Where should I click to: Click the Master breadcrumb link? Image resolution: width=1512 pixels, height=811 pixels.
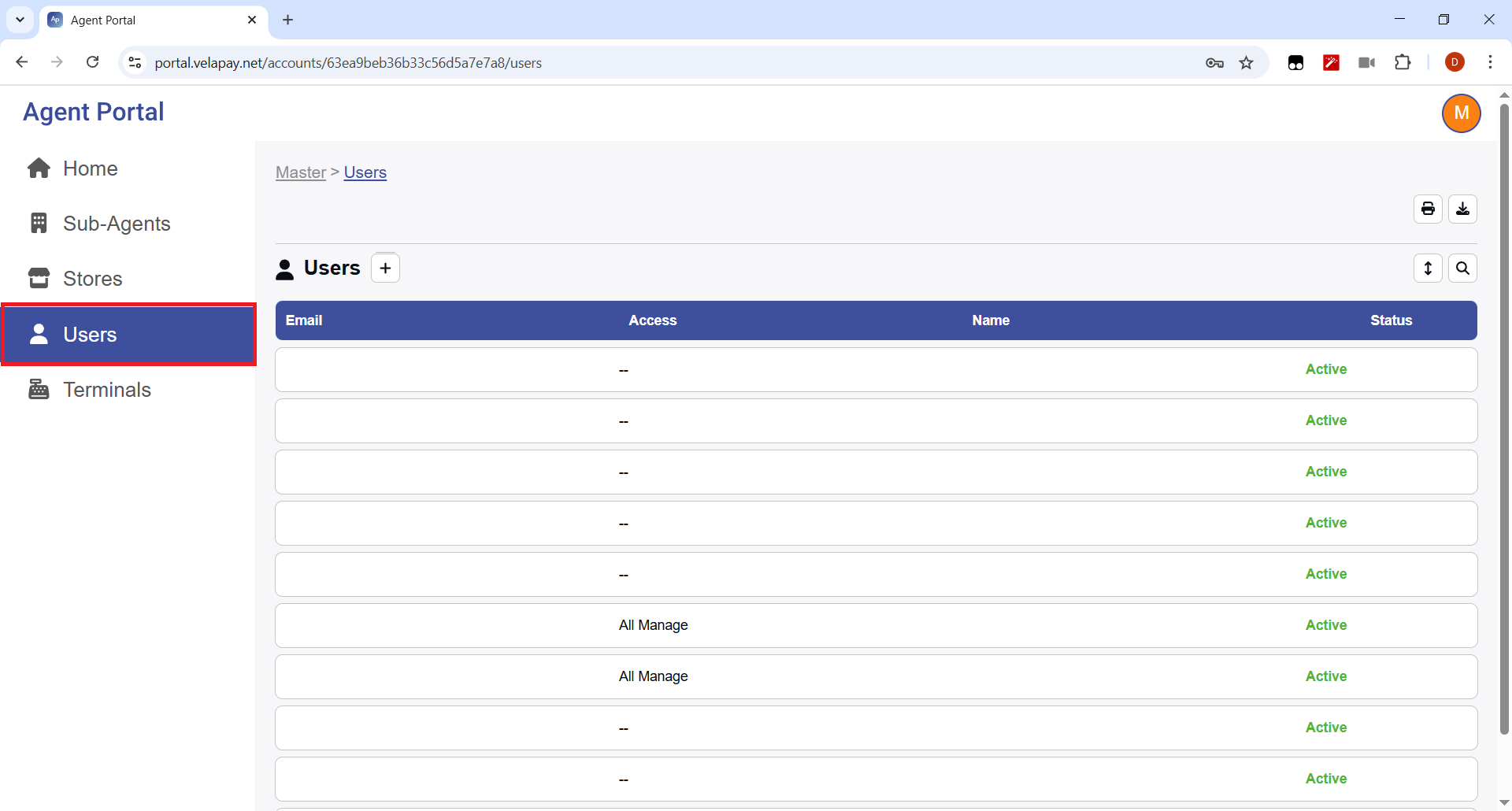pyautogui.click(x=301, y=172)
